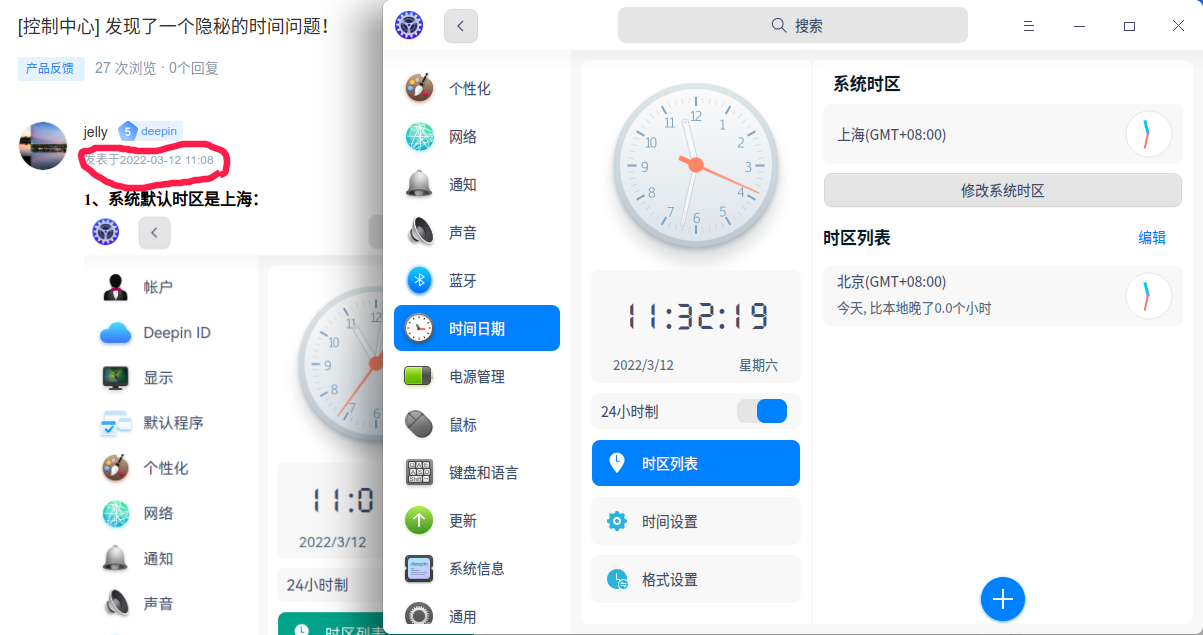Image resolution: width=1203 pixels, height=635 pixels.
Task: Select the 蓝牙 (Bluetooth) sidebar icon
Action: [417, 280]
